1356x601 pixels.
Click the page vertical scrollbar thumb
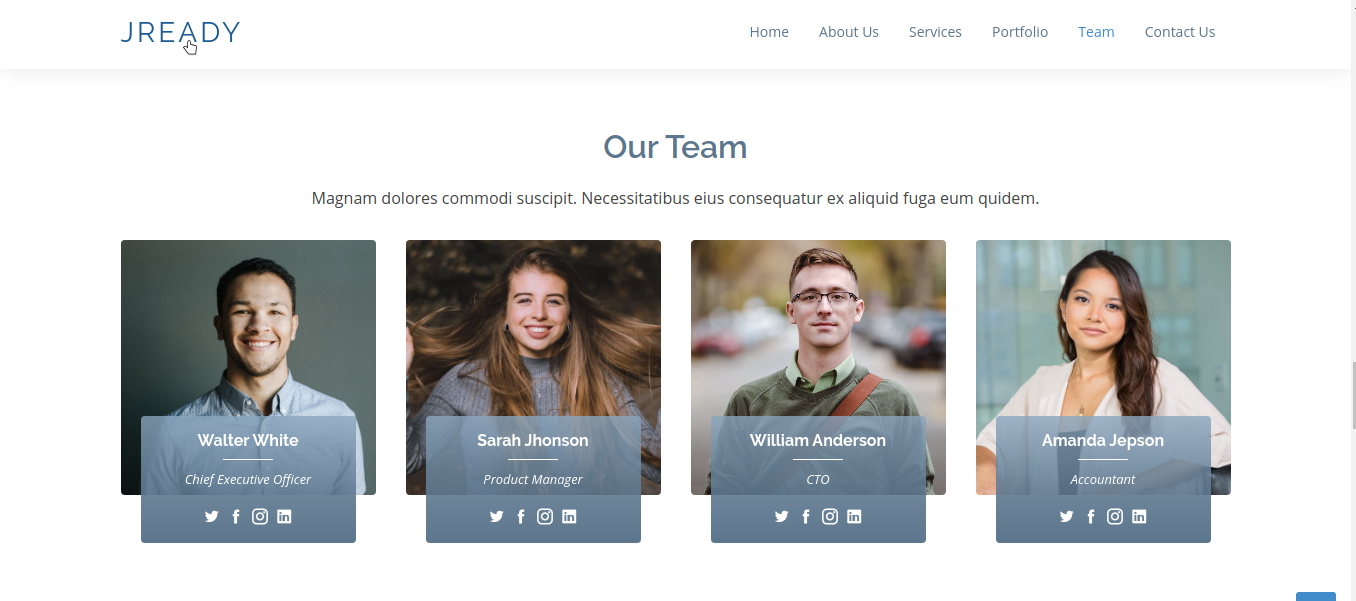click(x=1353, y=395)
